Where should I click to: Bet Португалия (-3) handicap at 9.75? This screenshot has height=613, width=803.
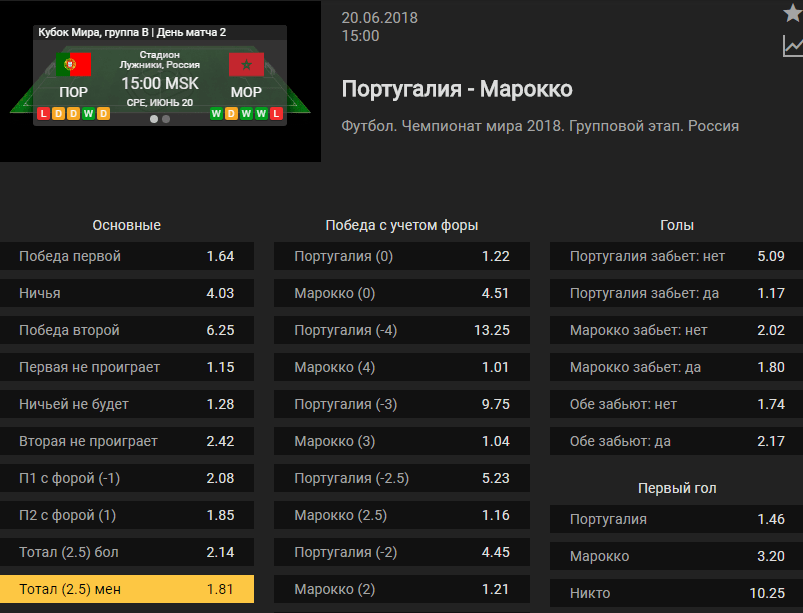tap(402, 404)
